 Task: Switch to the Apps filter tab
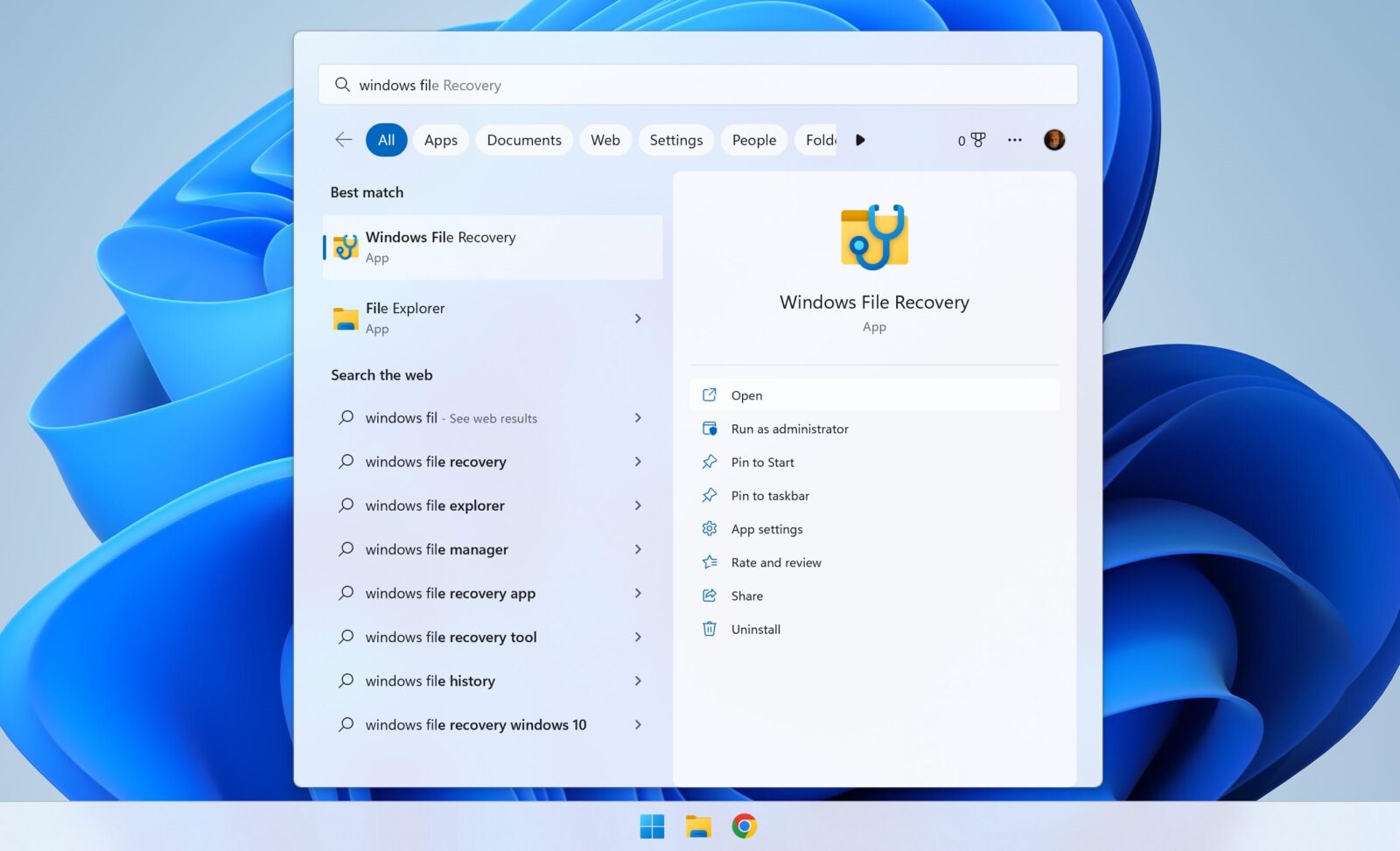pos(440,140)
